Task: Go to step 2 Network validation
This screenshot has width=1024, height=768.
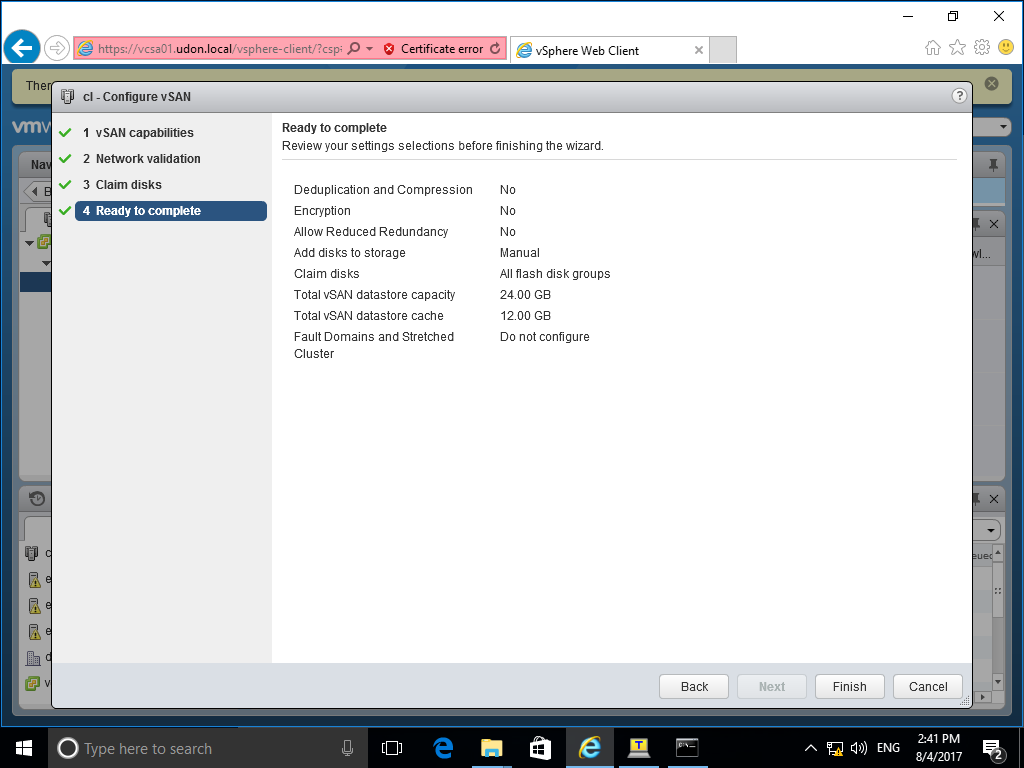Action: (148, 159)
